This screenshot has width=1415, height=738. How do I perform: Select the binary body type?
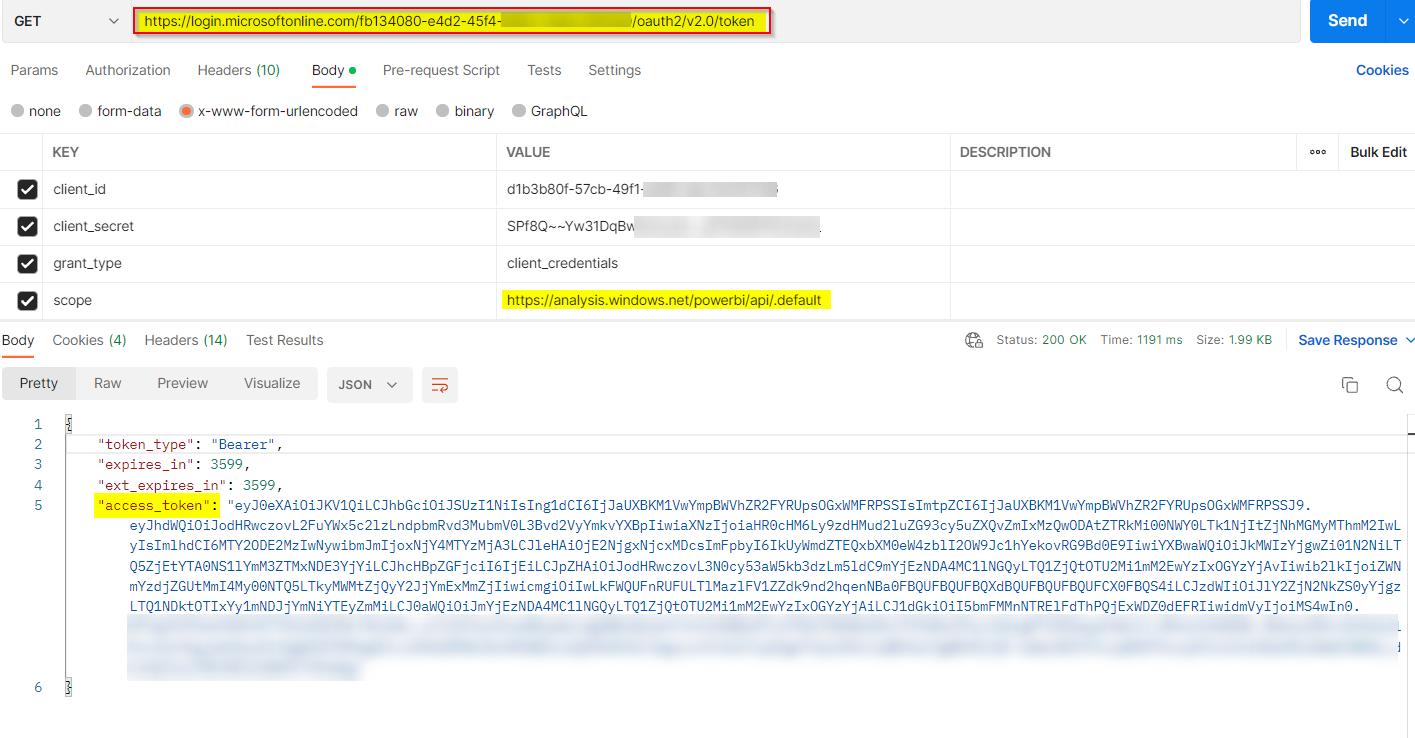click(x=465, y=111)
